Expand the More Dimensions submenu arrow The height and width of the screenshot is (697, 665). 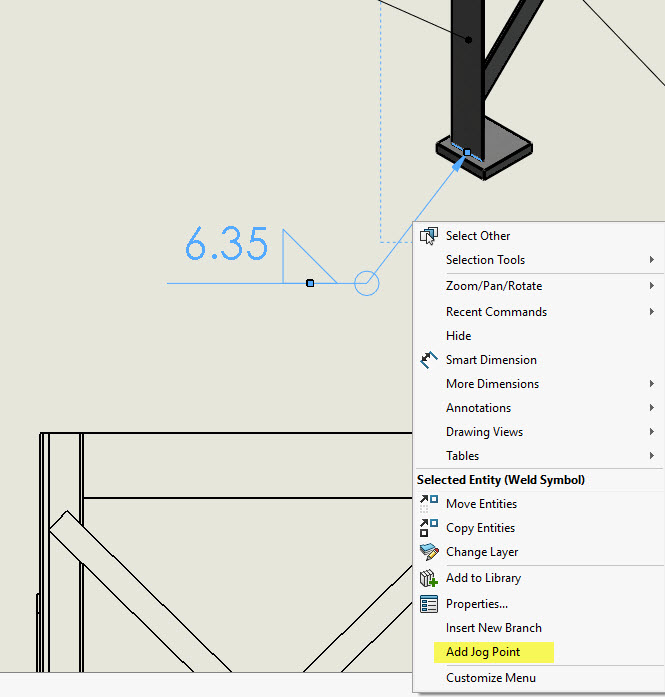[x=652, y=384]
